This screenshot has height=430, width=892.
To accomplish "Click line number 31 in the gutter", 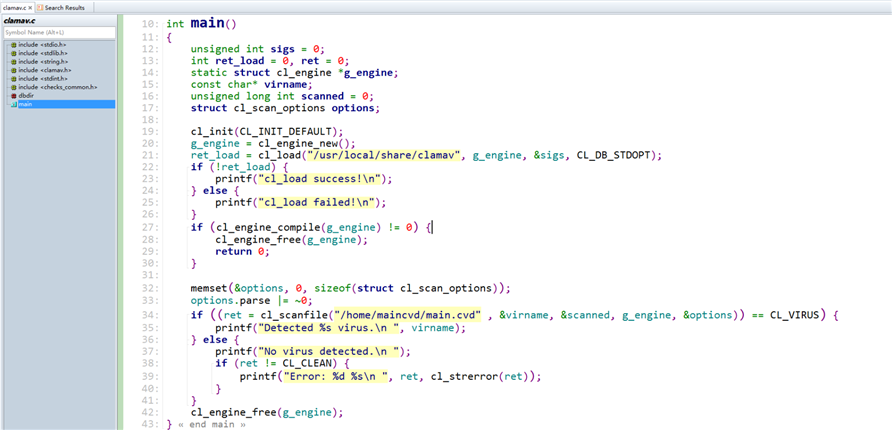I will coord(150,275).
